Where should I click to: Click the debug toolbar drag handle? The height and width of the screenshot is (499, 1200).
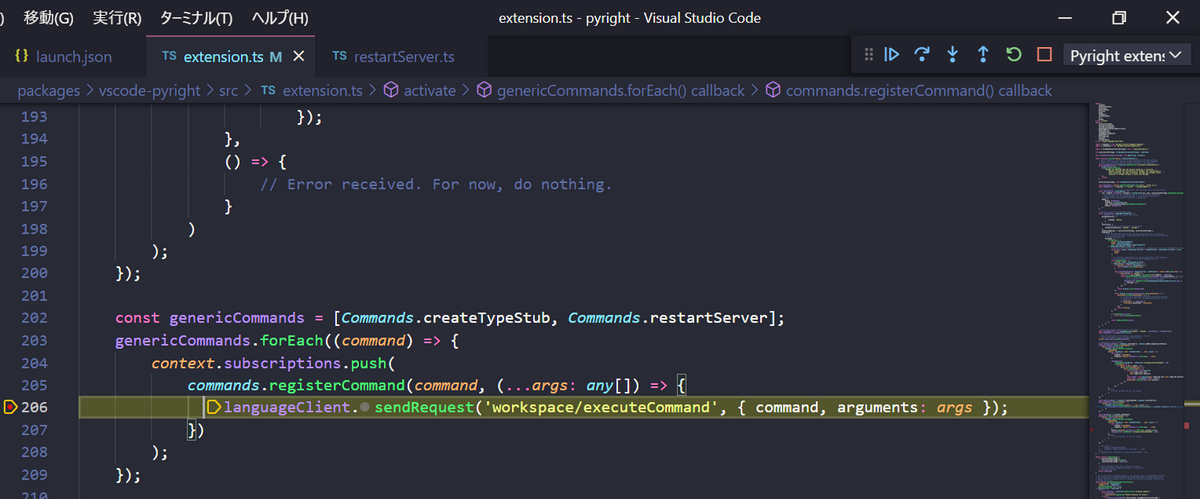[x=868, y=55]
